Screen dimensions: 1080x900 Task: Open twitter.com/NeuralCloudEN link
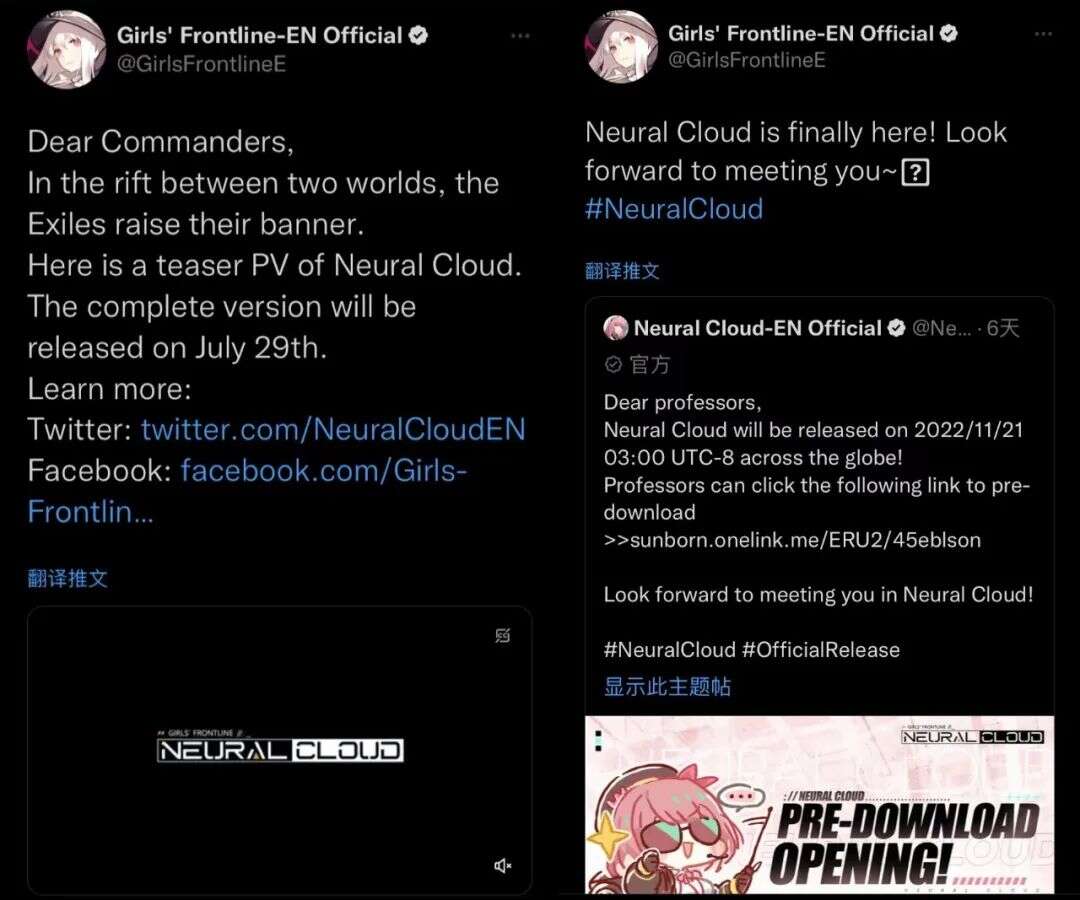tap(333, 430)
